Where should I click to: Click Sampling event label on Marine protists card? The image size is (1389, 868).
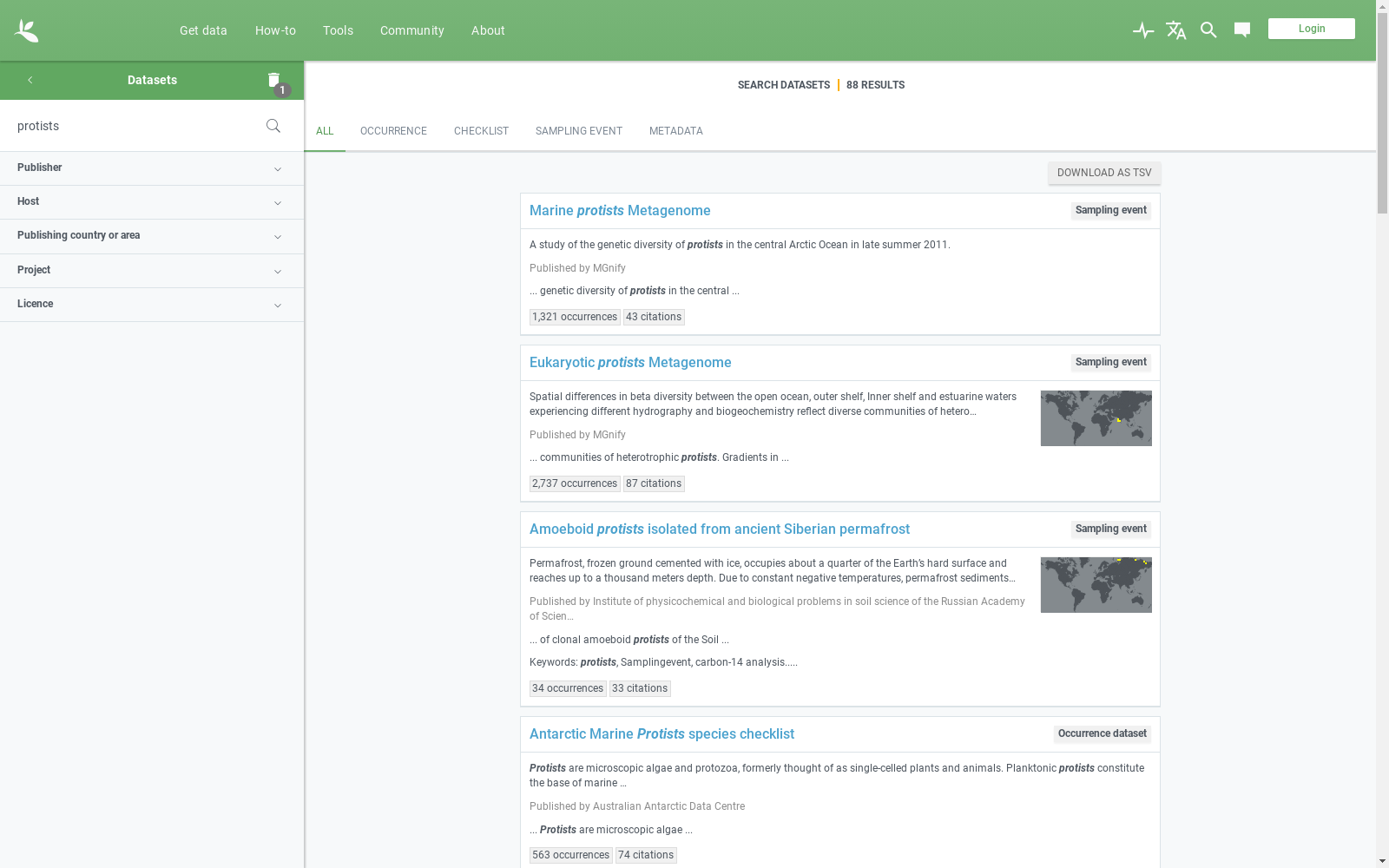(1110, 211)
